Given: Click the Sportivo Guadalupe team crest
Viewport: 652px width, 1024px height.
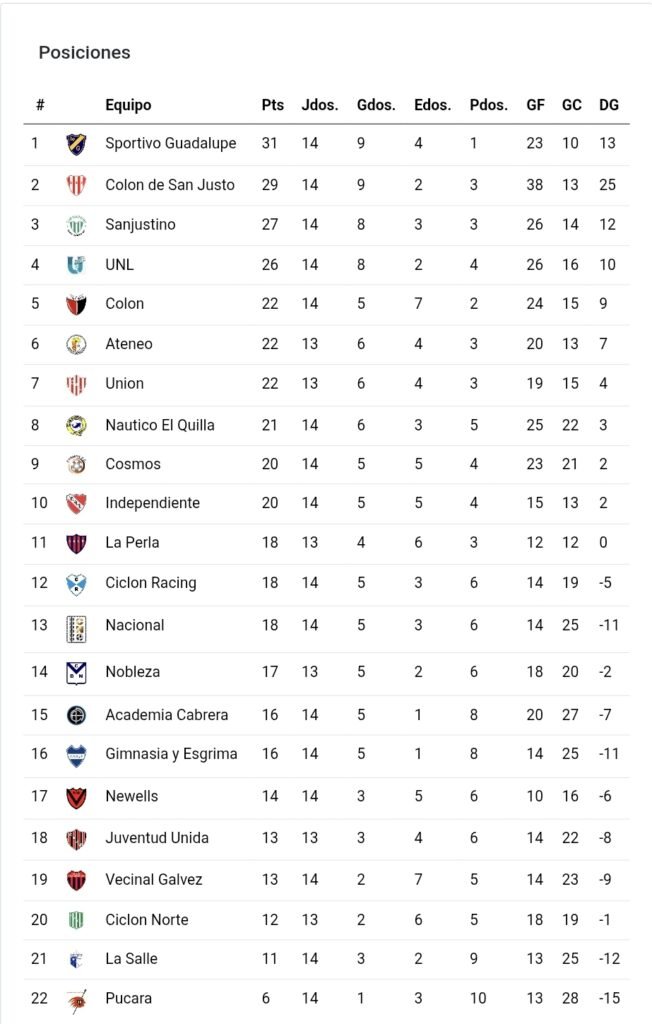Looking at the screenshot, I should [76, 144].
